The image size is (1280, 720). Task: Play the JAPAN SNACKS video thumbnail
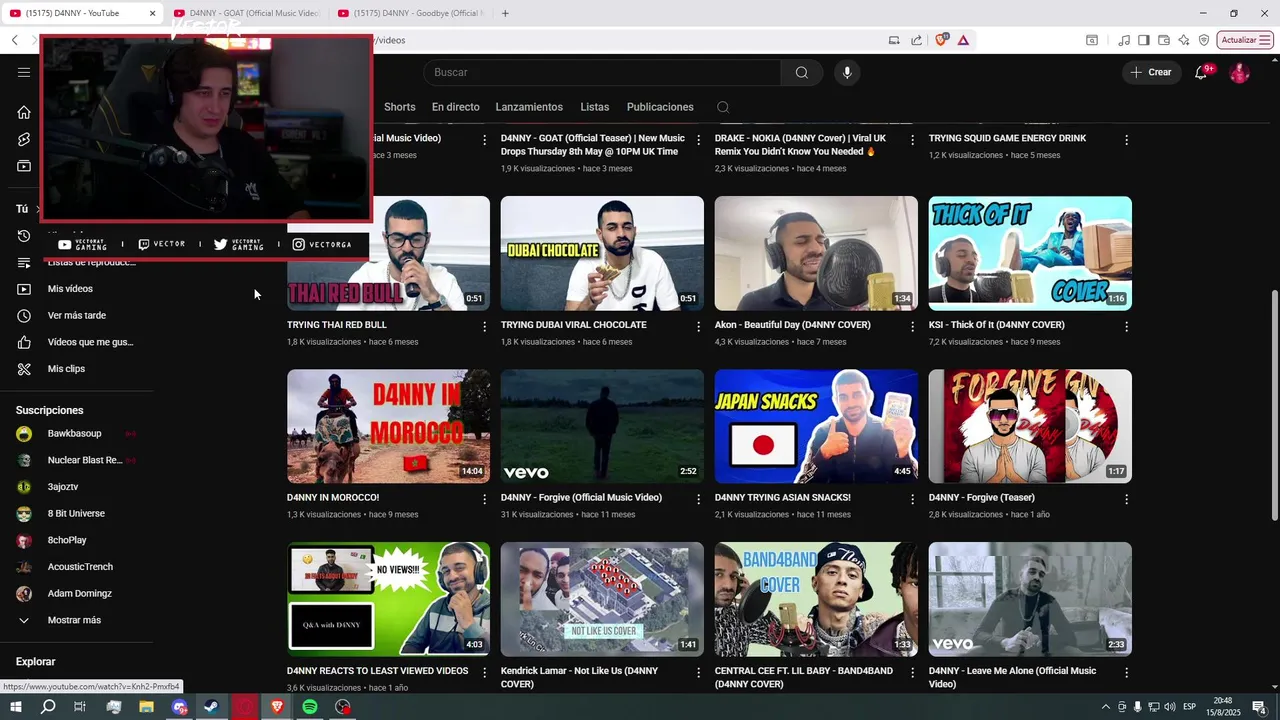click(816, 426)
